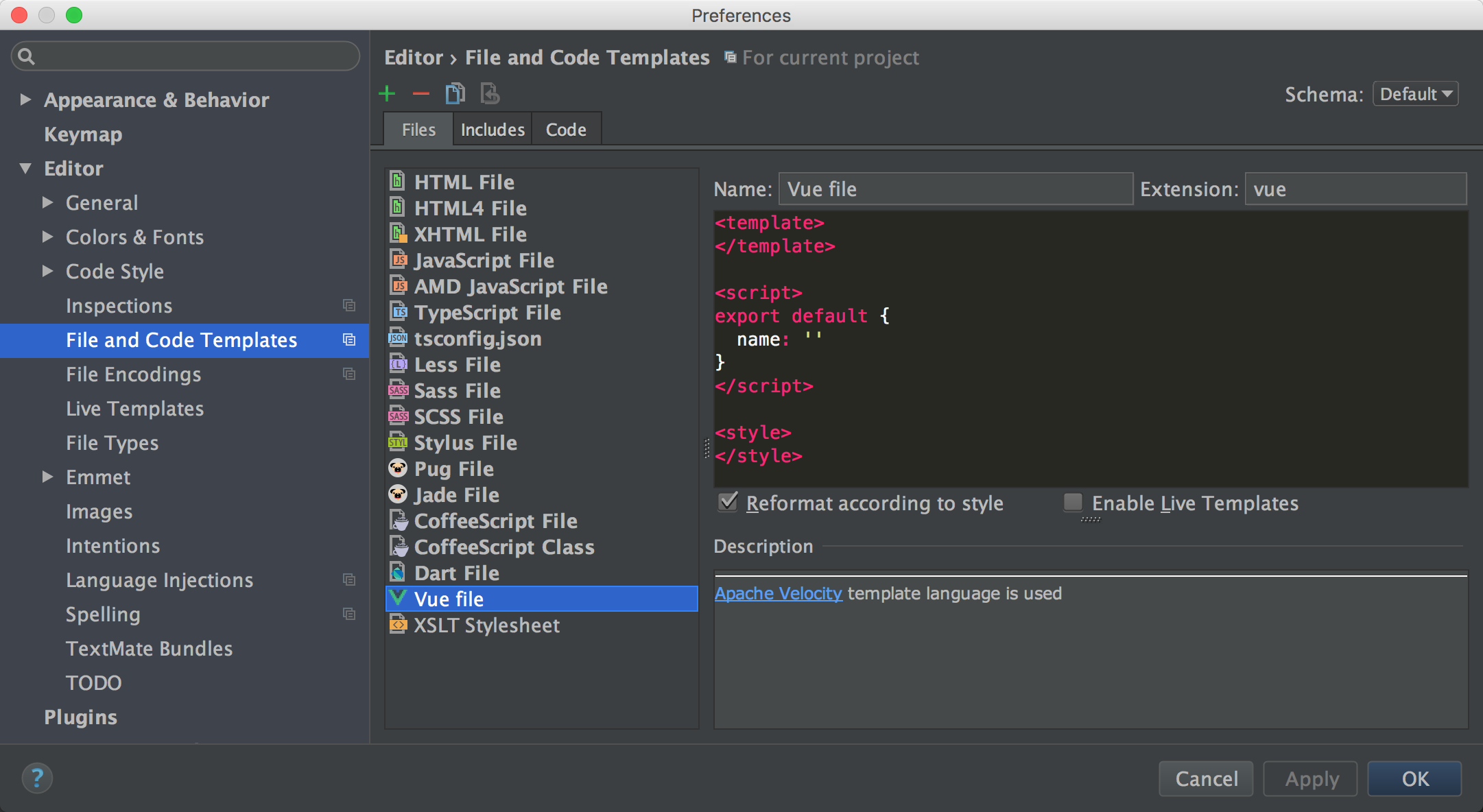The height and width of the screenshot is (812, 1483).
Task: Click the Reset to Default template icon
Action: tap(490, 93)
